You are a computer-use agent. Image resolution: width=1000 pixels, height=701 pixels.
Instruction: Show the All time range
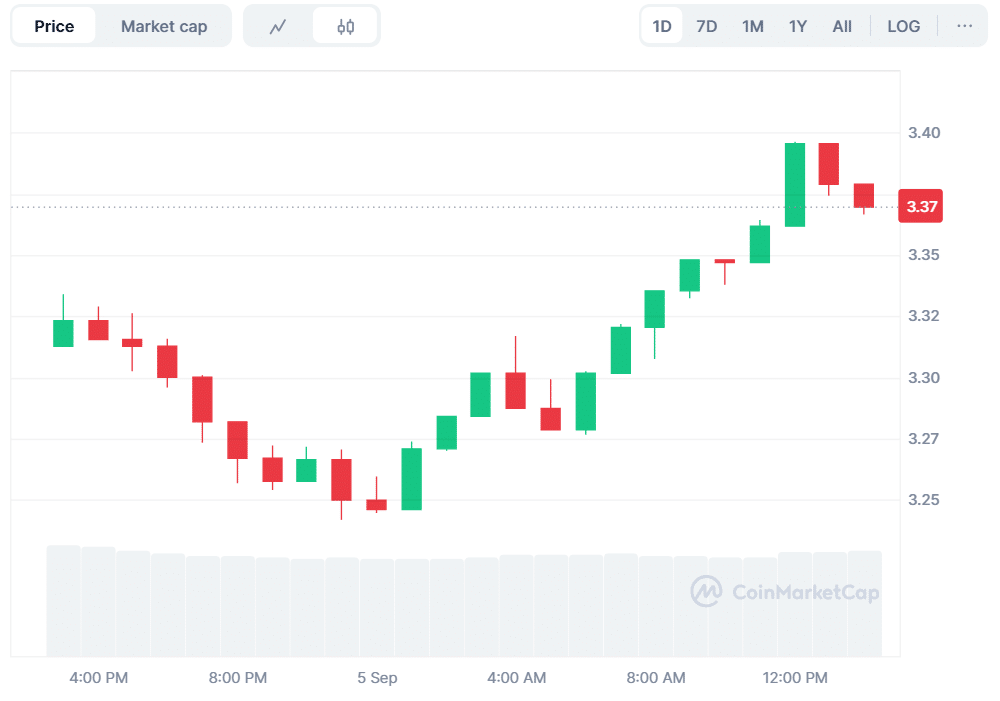point(842,27)
